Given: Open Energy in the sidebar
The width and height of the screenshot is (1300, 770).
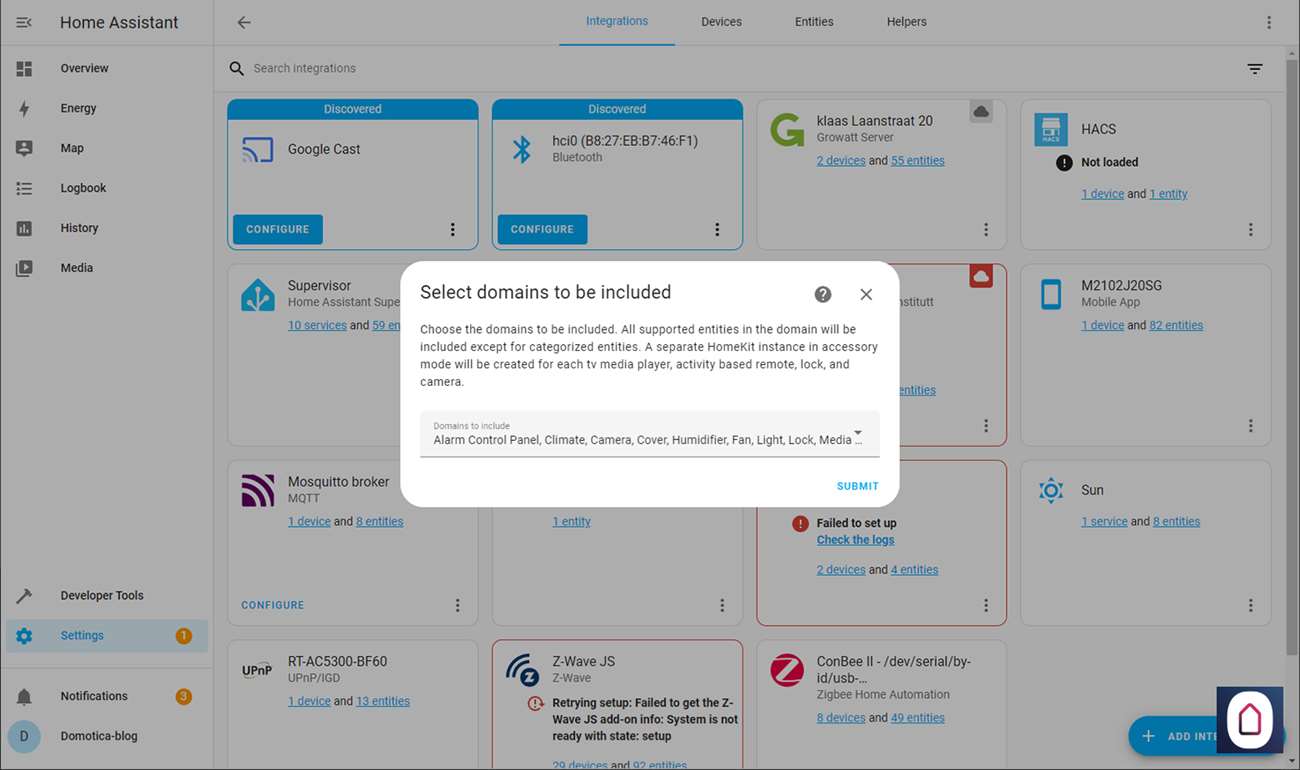Looking at the screenshot, I should pos(78,108).
